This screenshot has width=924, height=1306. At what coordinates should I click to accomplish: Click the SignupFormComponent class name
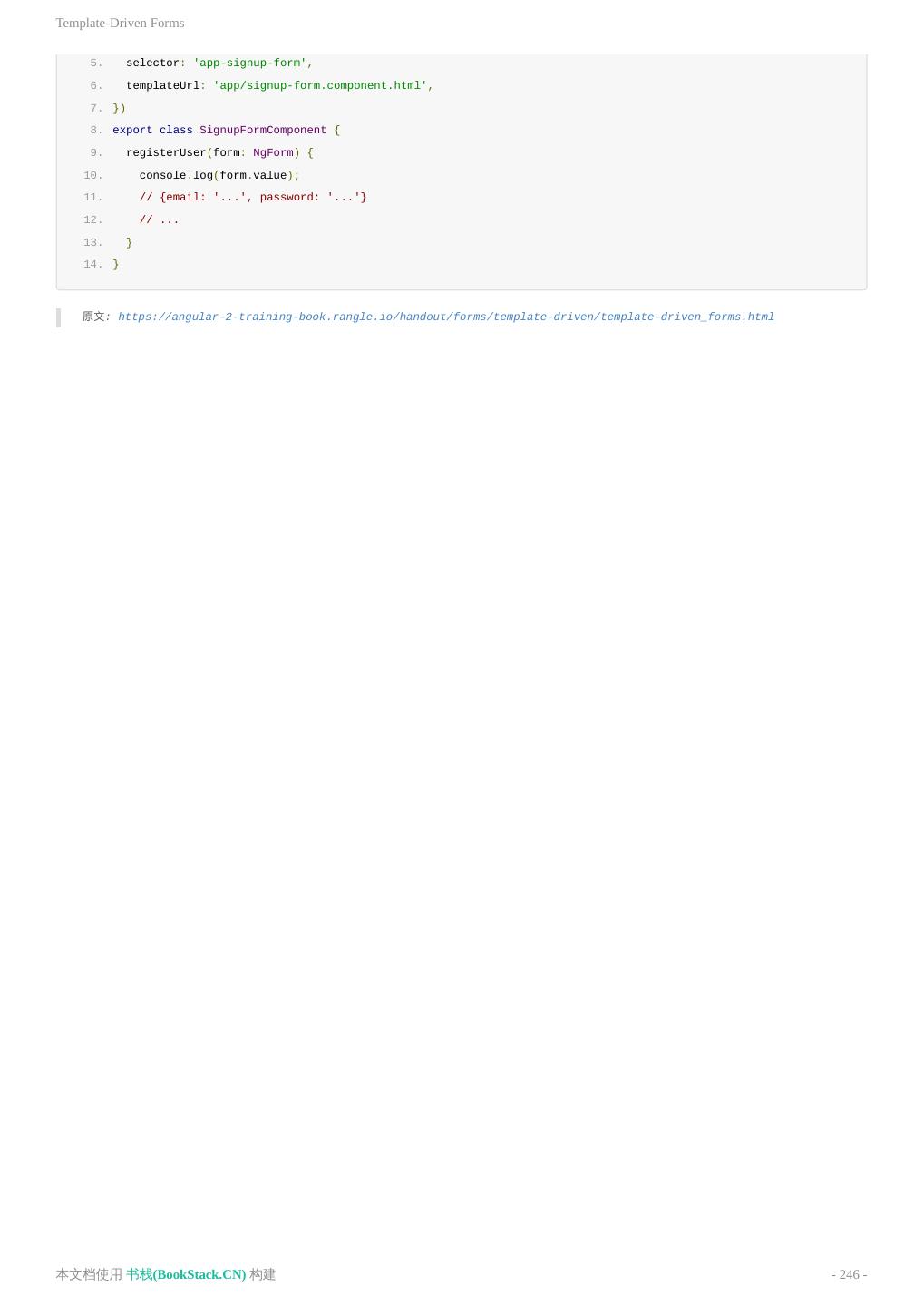pyautogui.click(x=263, y=131)
